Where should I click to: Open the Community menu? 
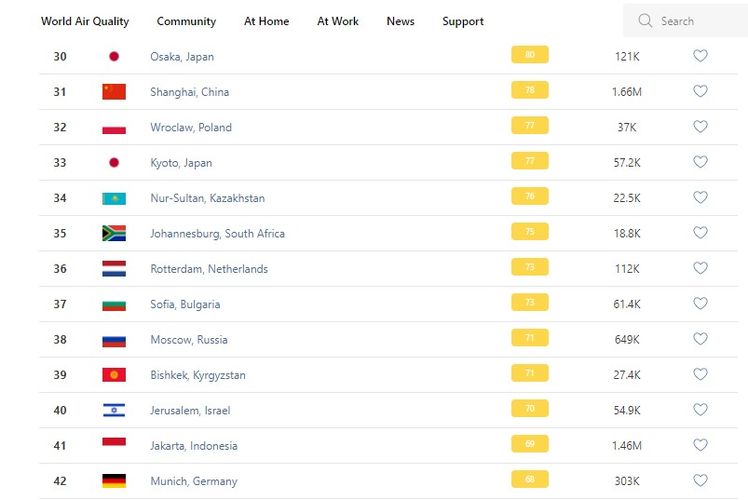pyautogui.click(x=186, y=21)
